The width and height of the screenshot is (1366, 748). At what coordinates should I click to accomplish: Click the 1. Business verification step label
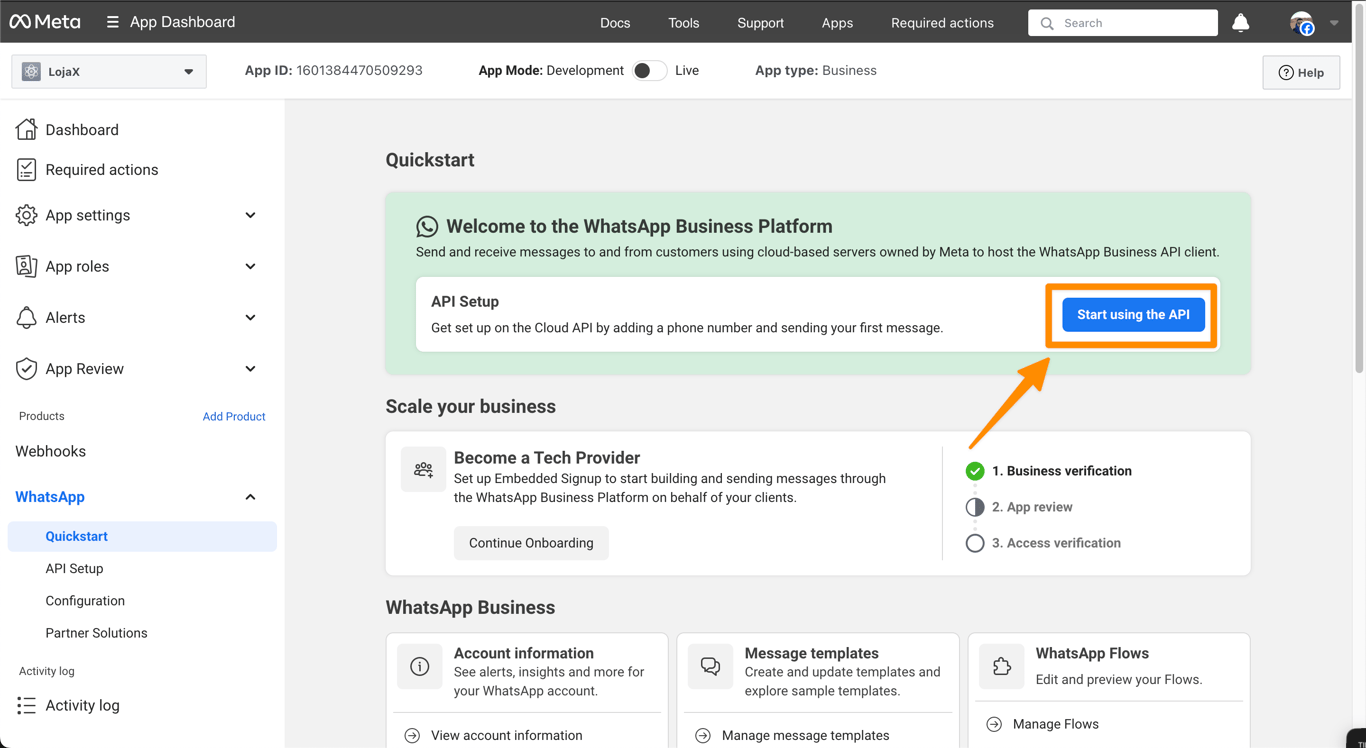coord(1062,471)
